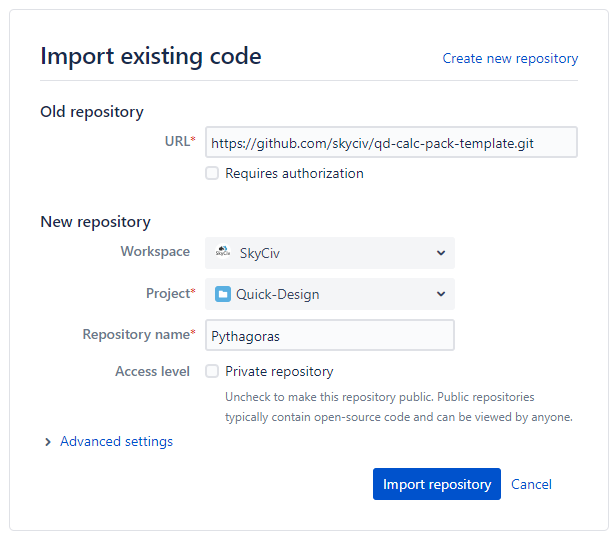Click the Cancel link
This screenshot has width=615, height=539.
tap(531, 484)
